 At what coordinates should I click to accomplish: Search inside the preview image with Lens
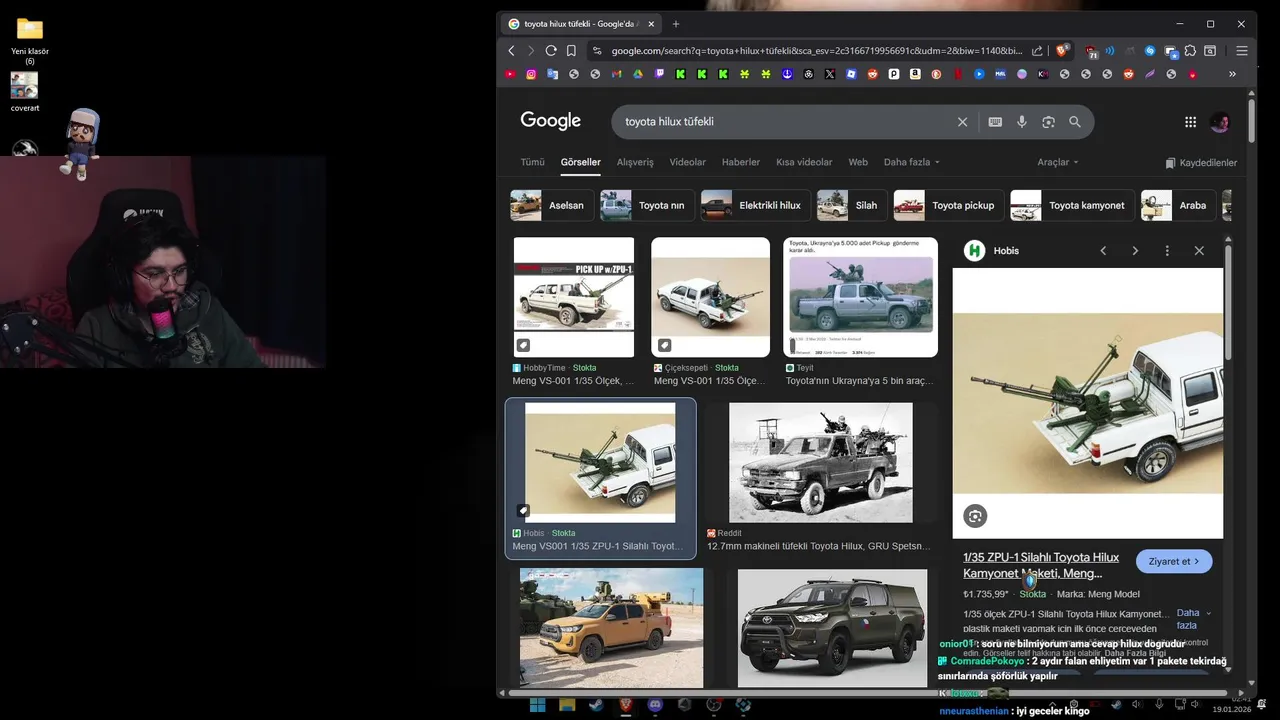point(975,516)
